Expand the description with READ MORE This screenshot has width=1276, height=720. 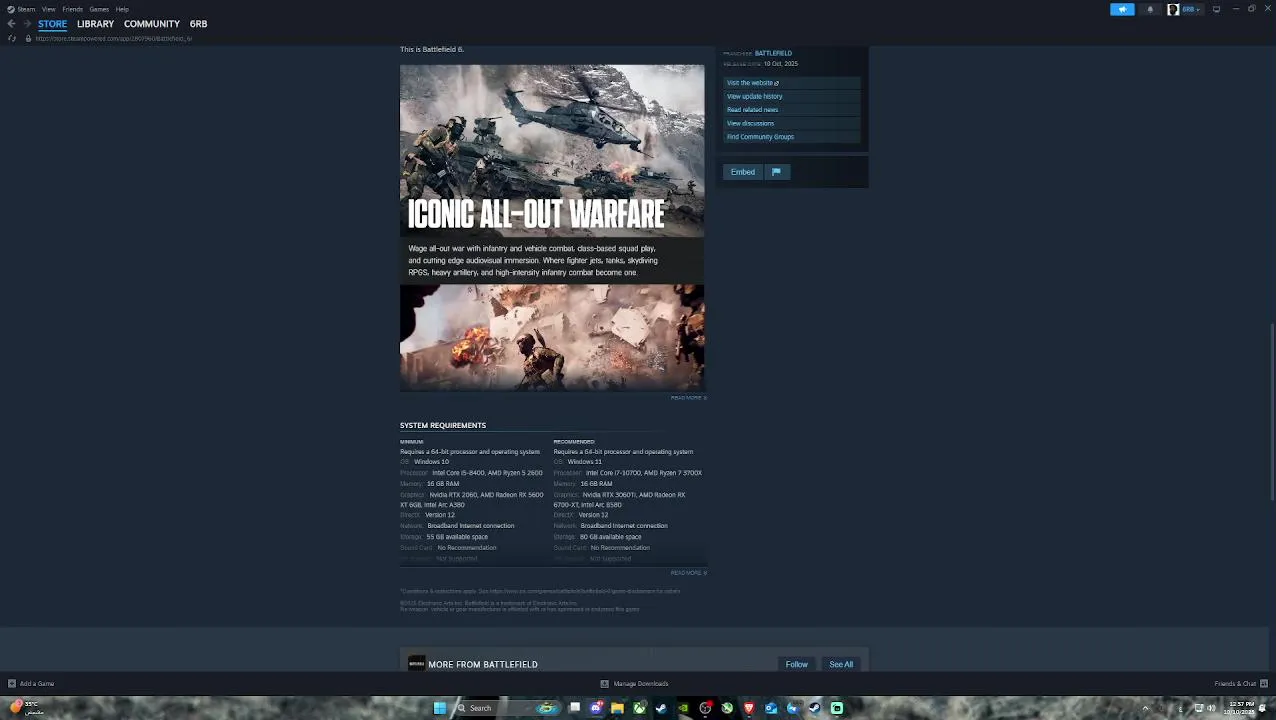pos(688,398)
